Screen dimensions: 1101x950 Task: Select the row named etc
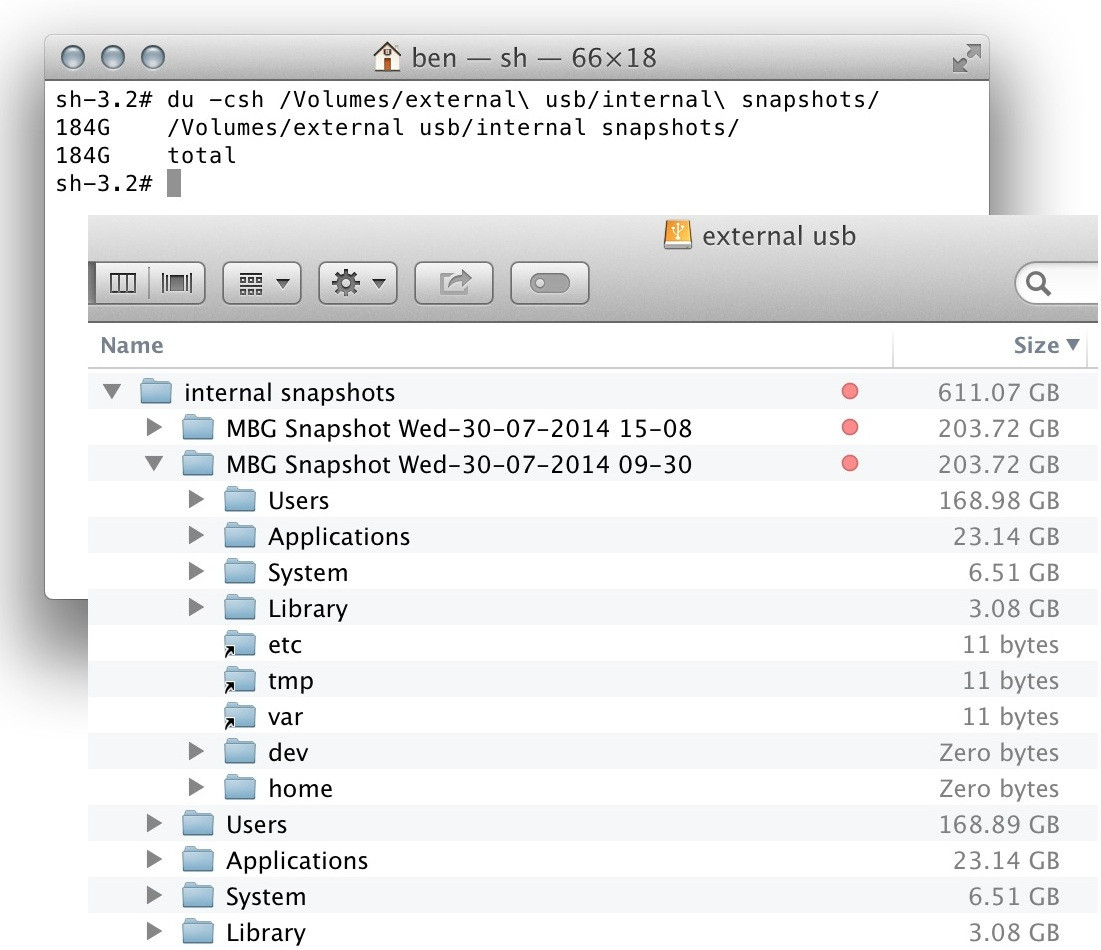pos(593,644)
